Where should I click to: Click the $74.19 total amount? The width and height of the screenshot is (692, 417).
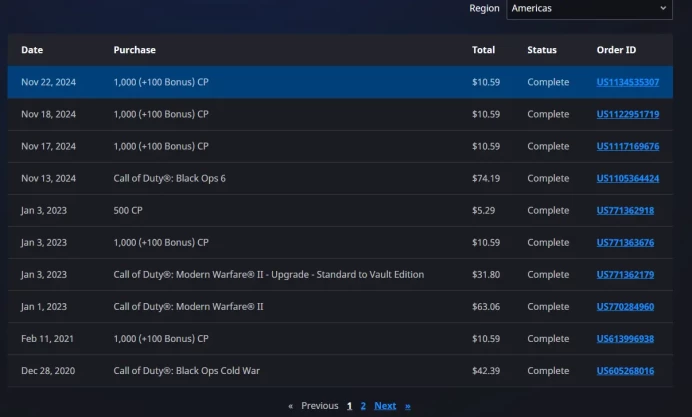(486, 178)
